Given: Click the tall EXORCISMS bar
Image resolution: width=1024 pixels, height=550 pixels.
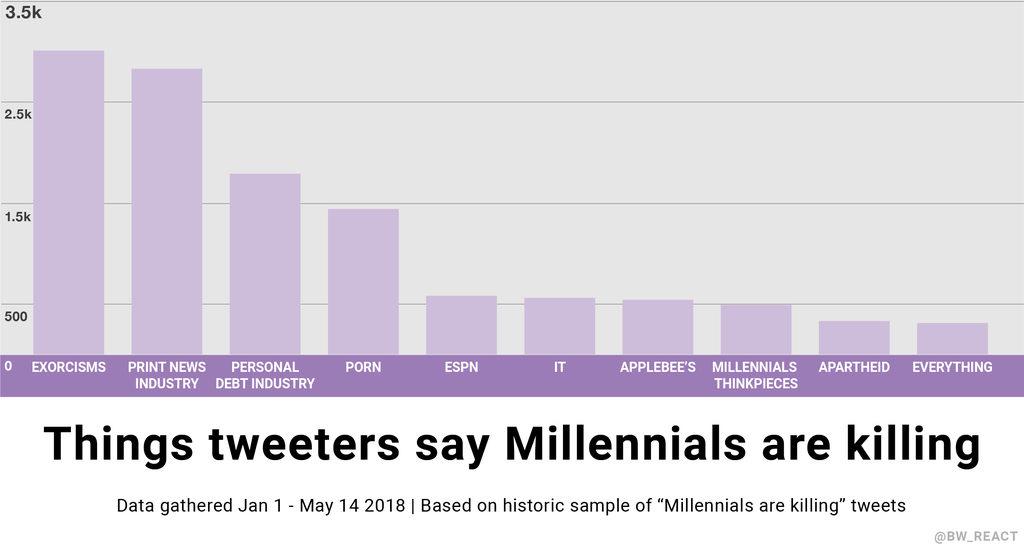Looking at the screenshot, I should pyautogui.click(x=68, y=201).
